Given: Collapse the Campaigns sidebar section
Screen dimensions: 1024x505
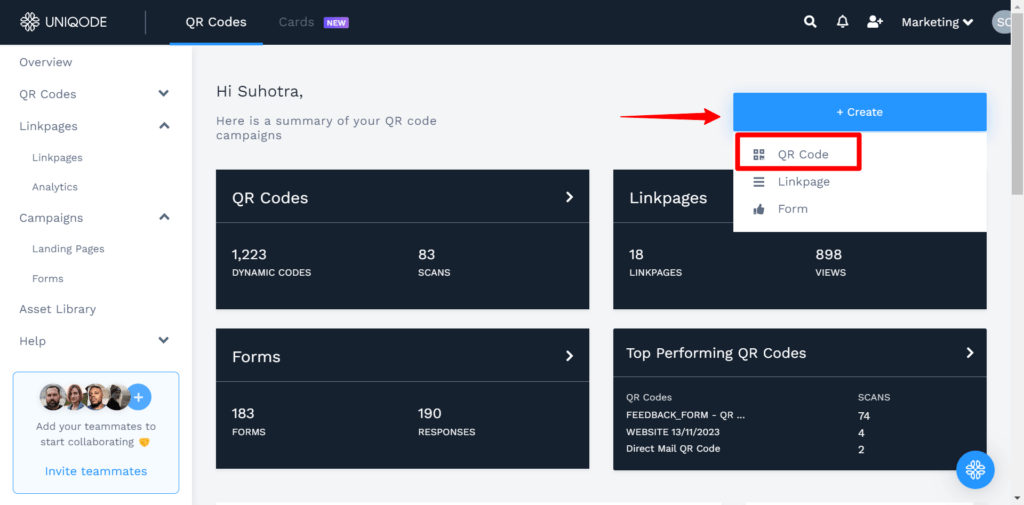Looking at the screenshot, I should (x=164, y=217).
